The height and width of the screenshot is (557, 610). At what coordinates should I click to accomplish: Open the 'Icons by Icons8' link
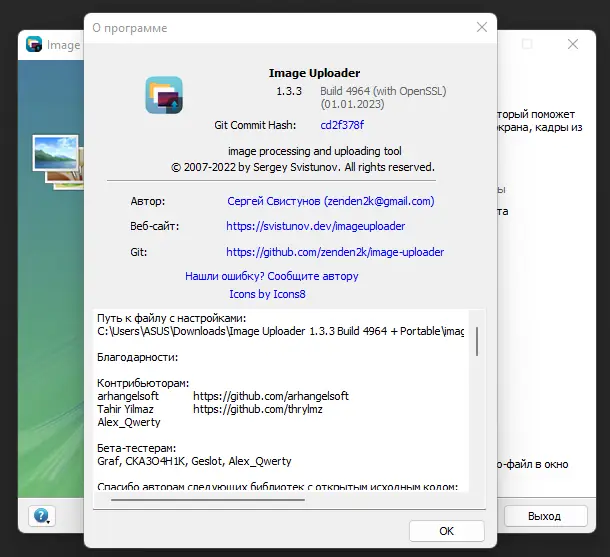[x=267, y=294]
